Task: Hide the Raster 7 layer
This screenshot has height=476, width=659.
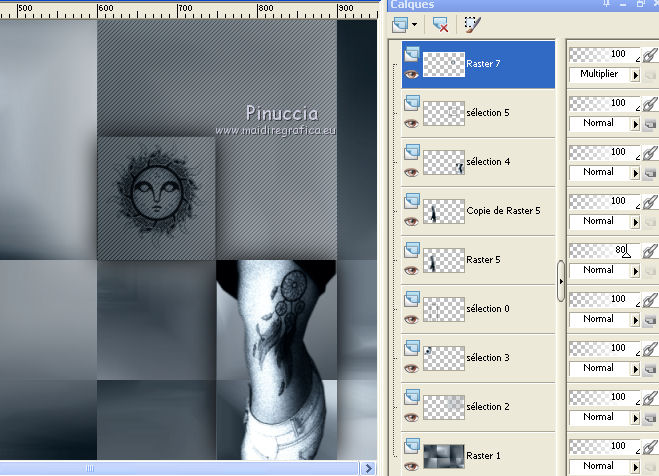Action: coord(411,74)
